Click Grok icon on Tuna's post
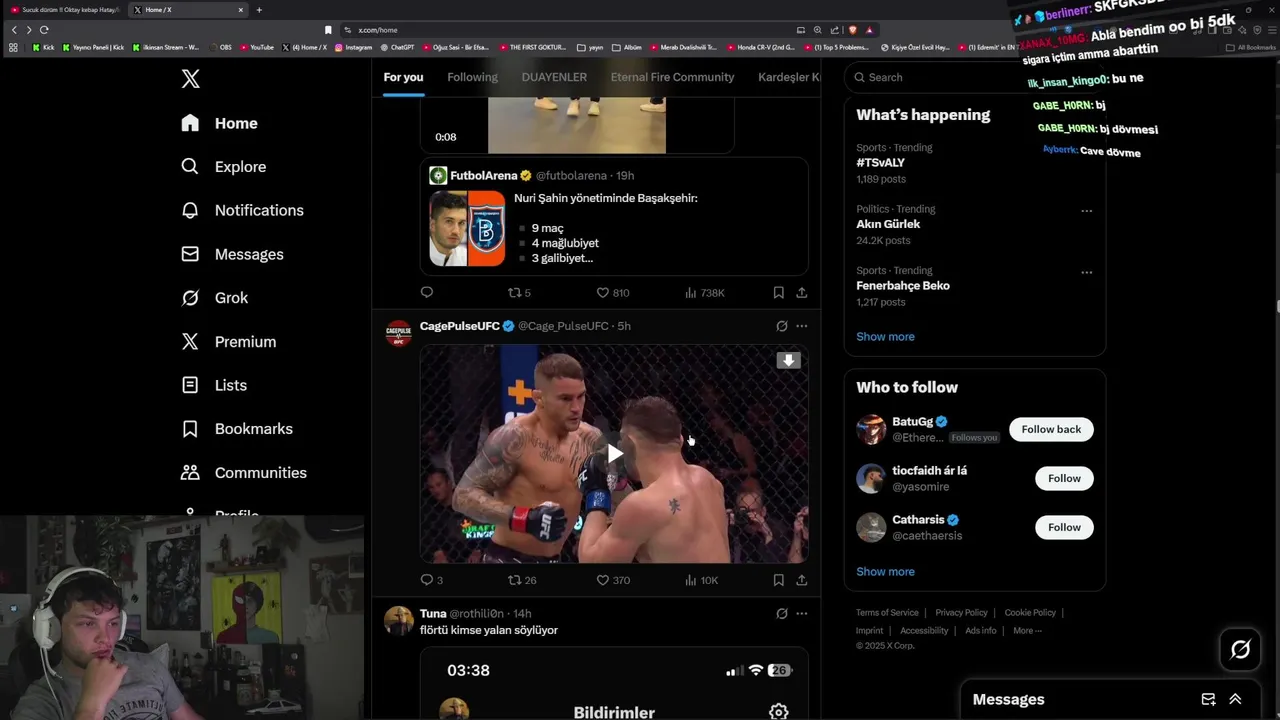Viewport: 1280px width, 720px height. tap(782, 613)
